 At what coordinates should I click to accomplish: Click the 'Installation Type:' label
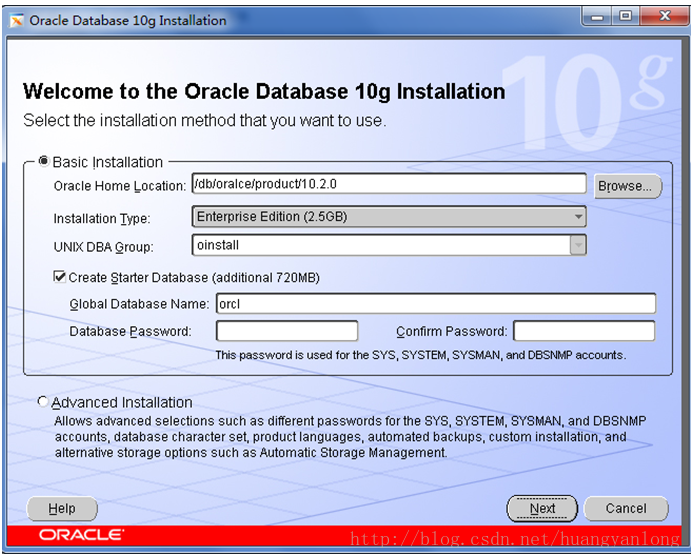pos(102,219)
